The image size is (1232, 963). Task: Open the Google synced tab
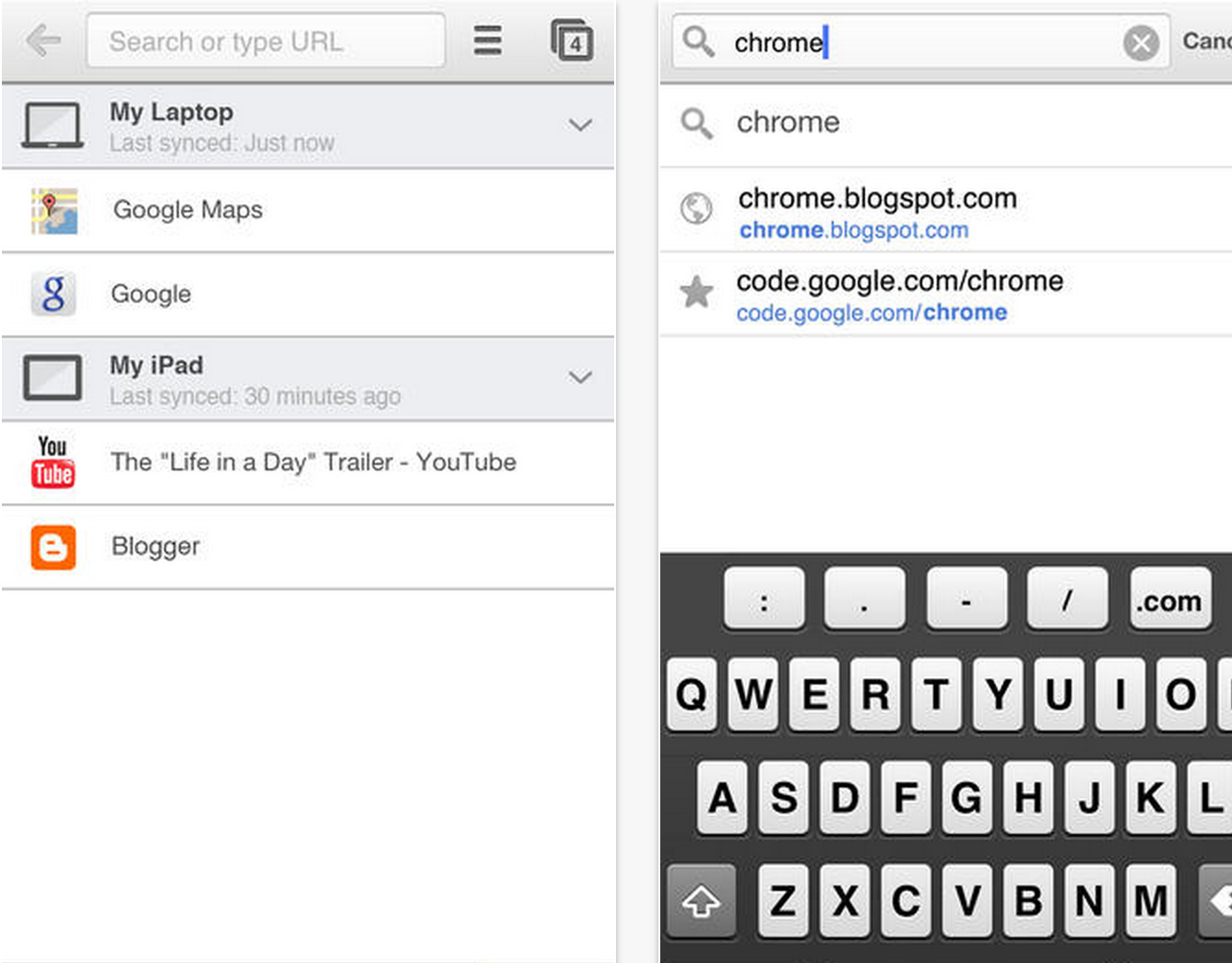[x=308, y=294]
